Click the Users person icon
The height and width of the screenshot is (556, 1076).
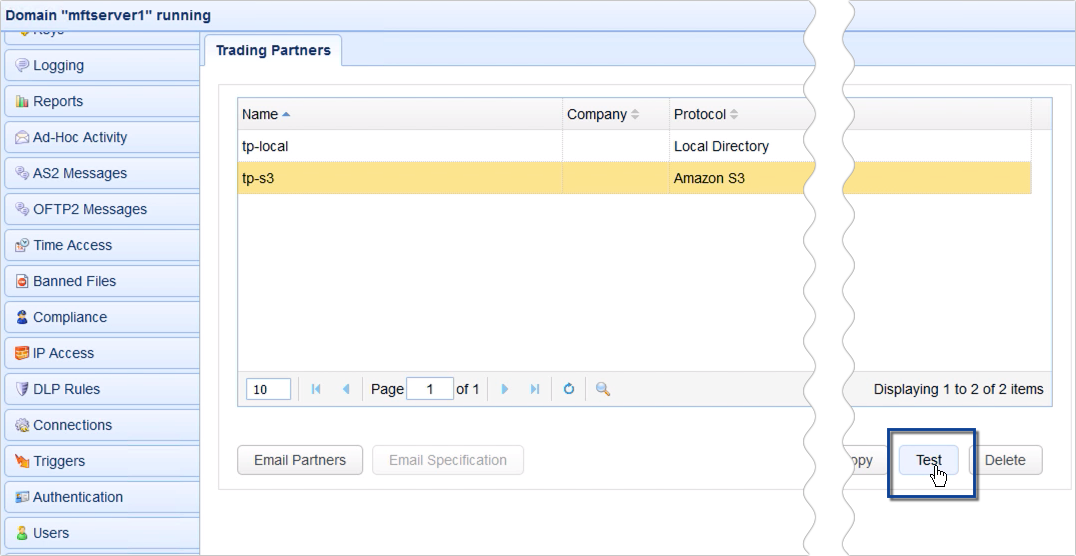[x=22, y=533]
